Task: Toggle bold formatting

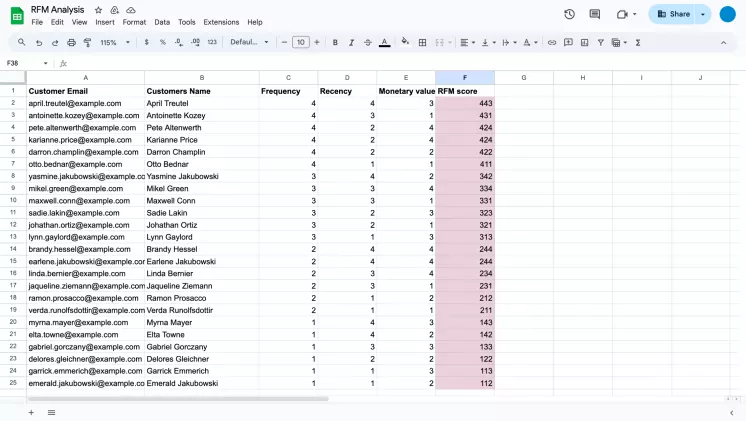Action: point(335,43)
